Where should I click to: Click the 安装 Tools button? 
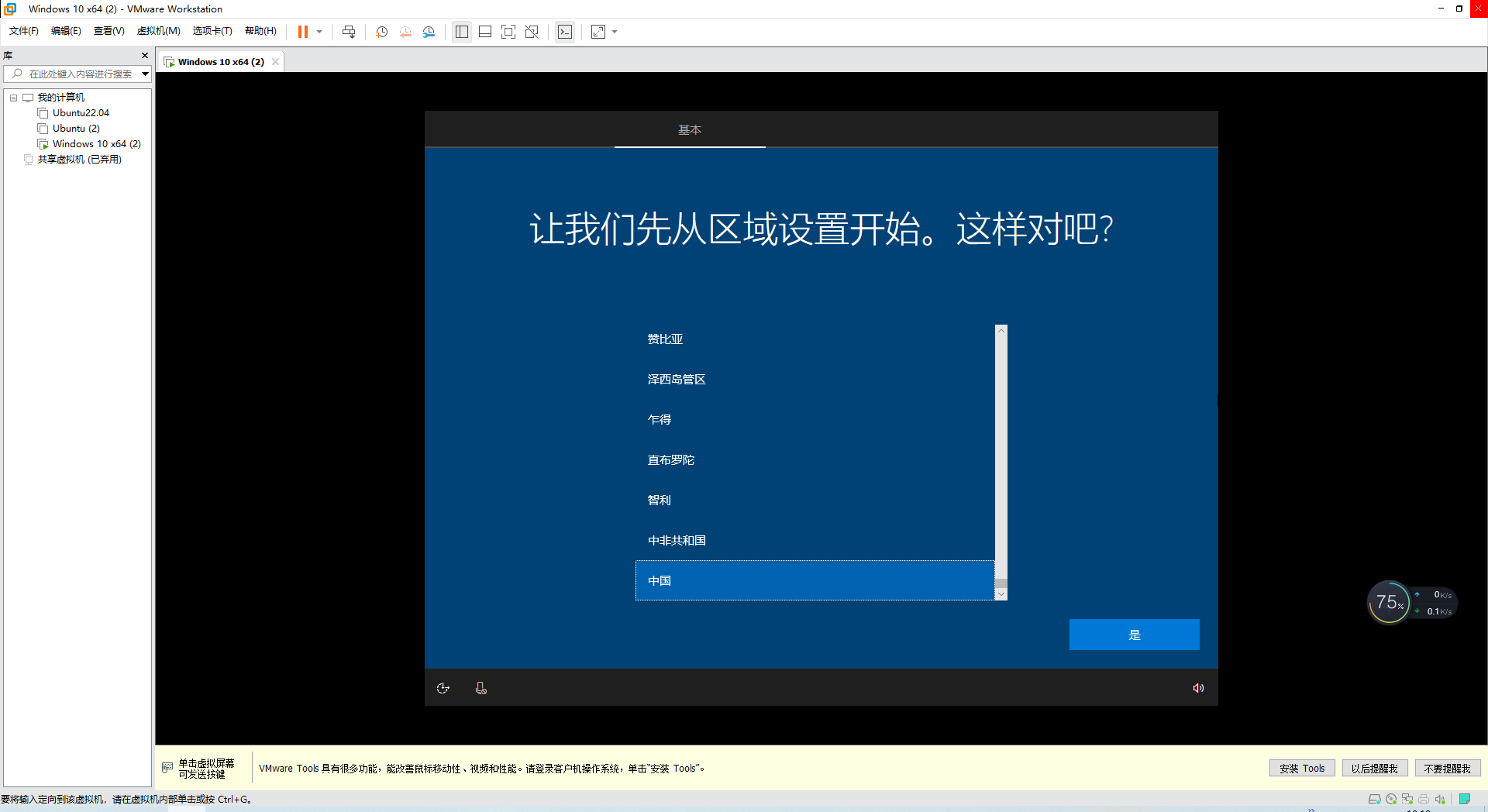pyautogui.click(x=1302, y=769)
